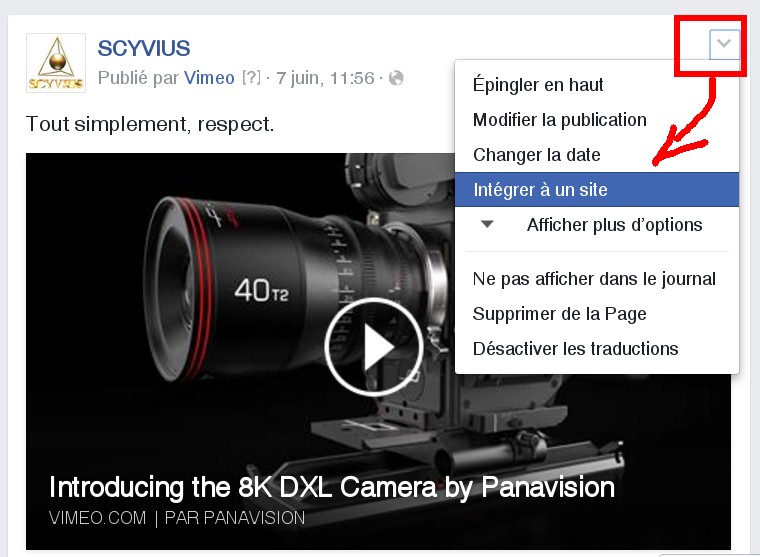Click the Tout simplement, respect. post text
760x557 pixels.
pos(150,124)
